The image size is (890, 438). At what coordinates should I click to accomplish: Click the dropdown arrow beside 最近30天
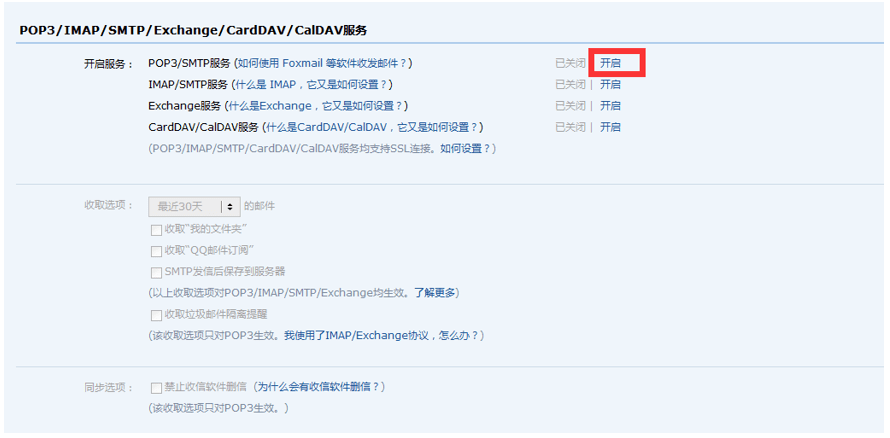230,207
